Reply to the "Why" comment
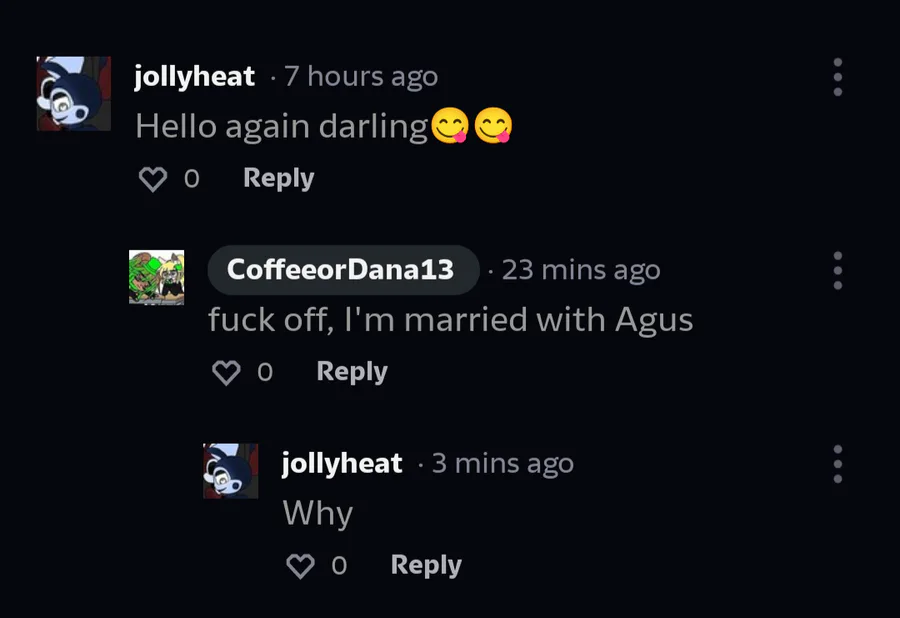Viewport: 900px width, 618px height. tap(425, 565)
